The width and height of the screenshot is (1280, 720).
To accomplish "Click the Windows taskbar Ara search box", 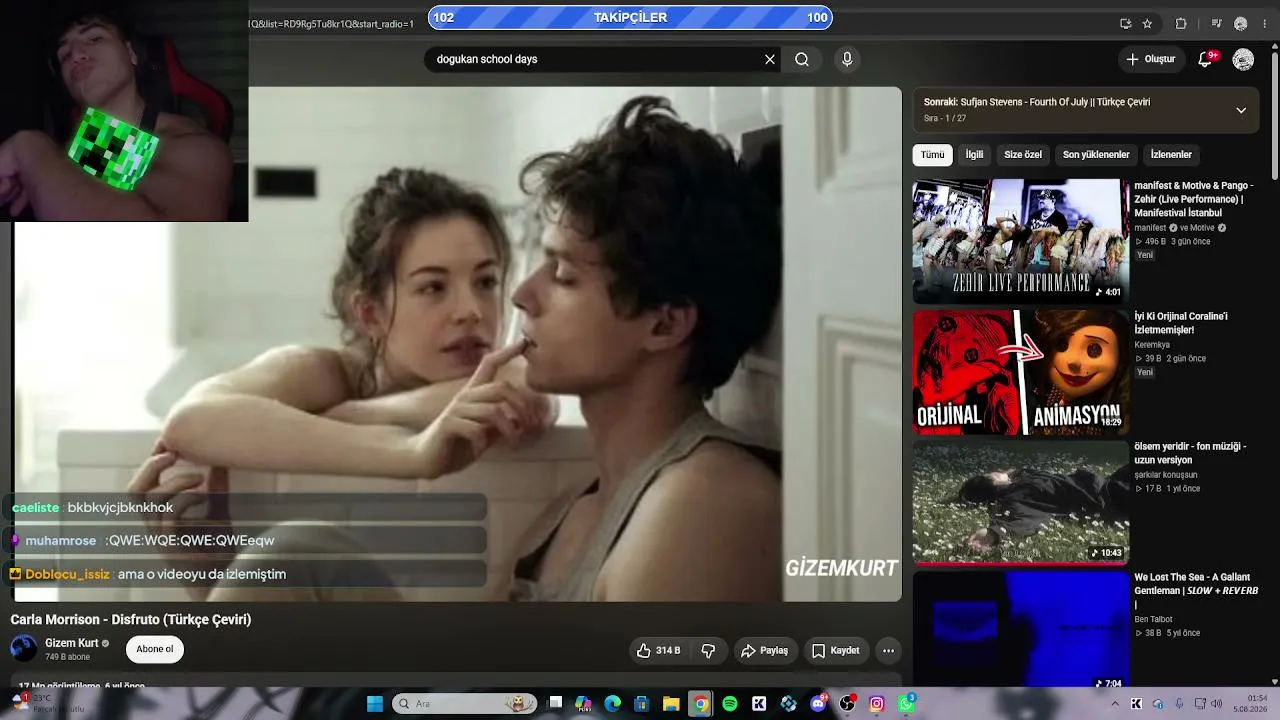I will [464, 704].
